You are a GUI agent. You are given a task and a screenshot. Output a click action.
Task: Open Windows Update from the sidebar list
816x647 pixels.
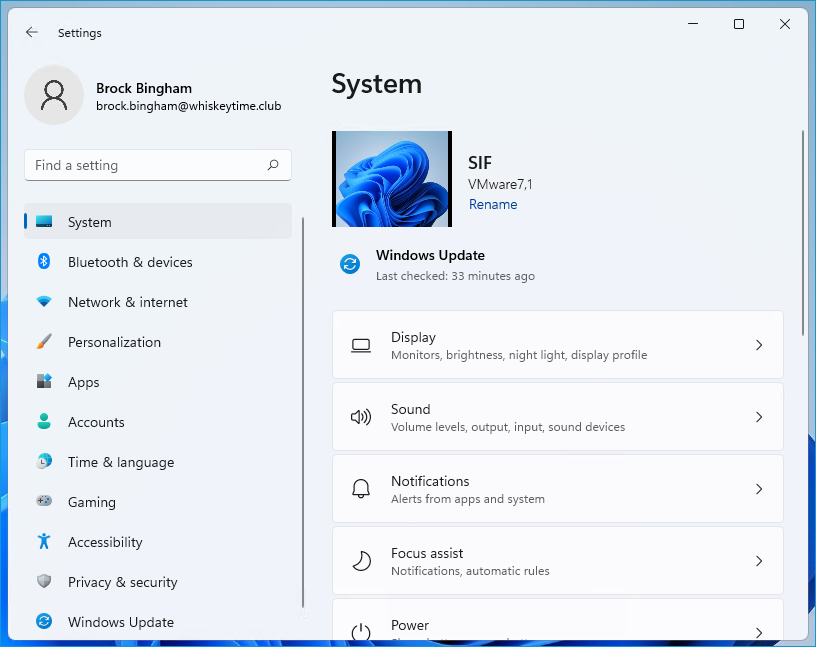(x=120, y=622)
